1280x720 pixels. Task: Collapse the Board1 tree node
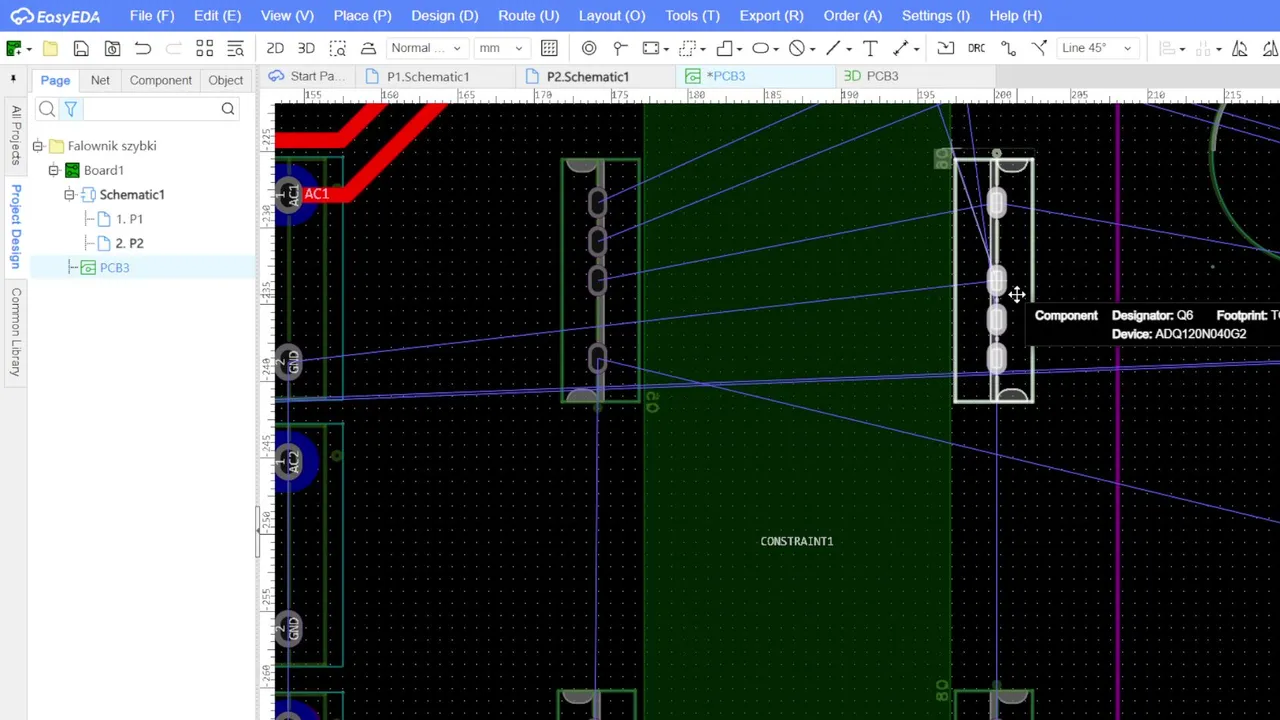click(54, 170)
